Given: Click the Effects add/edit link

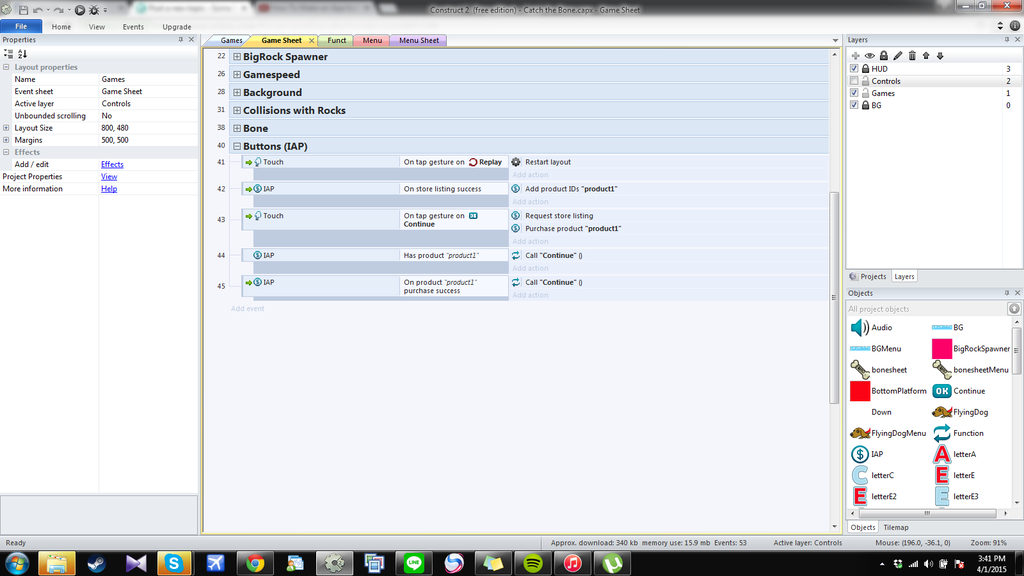Looking at the screenshot, I should click(112, 164).
